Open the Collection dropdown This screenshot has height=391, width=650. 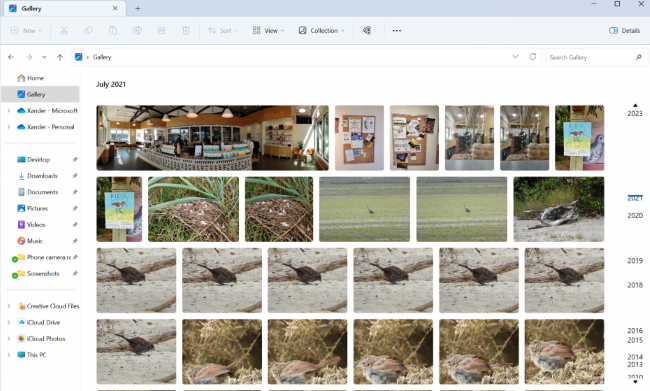tap(322, 31)
